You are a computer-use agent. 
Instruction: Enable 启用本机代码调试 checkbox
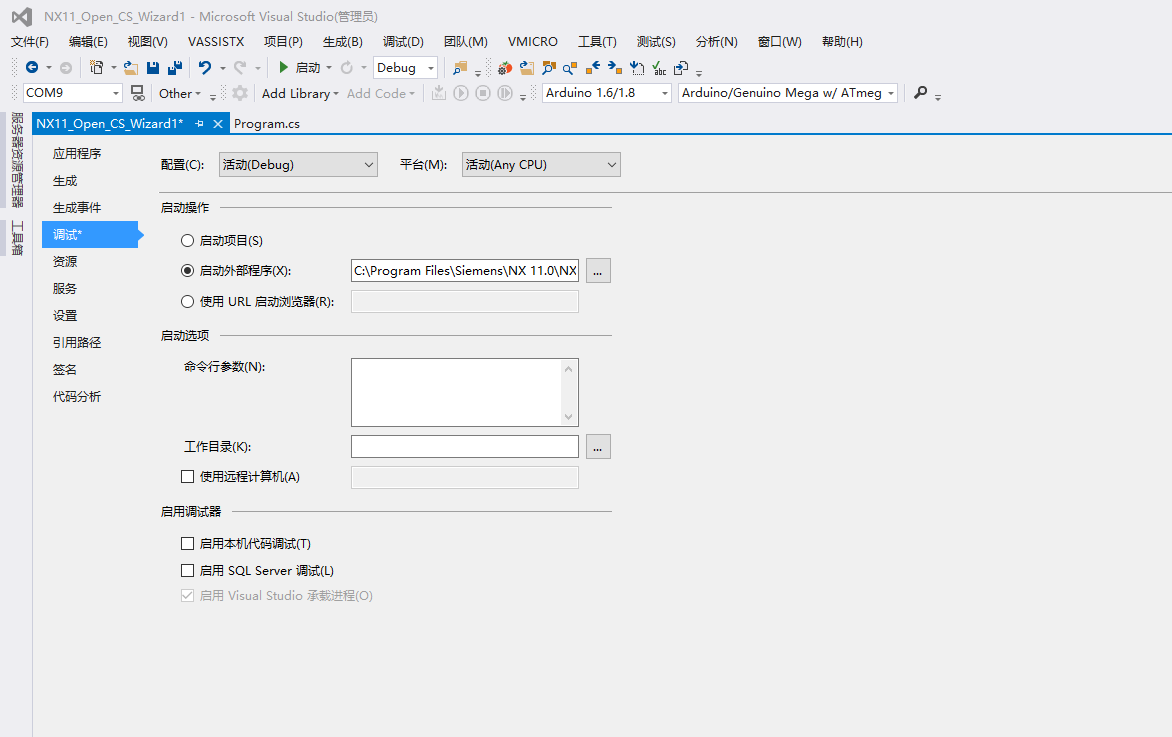click(x=187, y=543)
